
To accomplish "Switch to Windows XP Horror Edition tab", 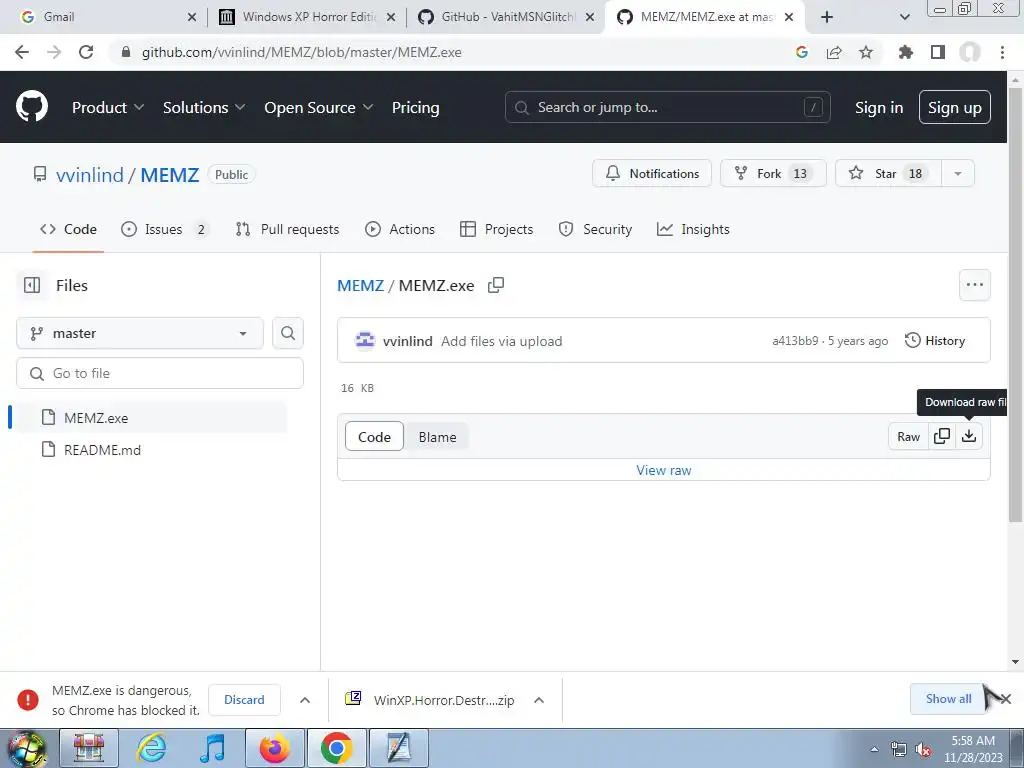I will [307, 17].
